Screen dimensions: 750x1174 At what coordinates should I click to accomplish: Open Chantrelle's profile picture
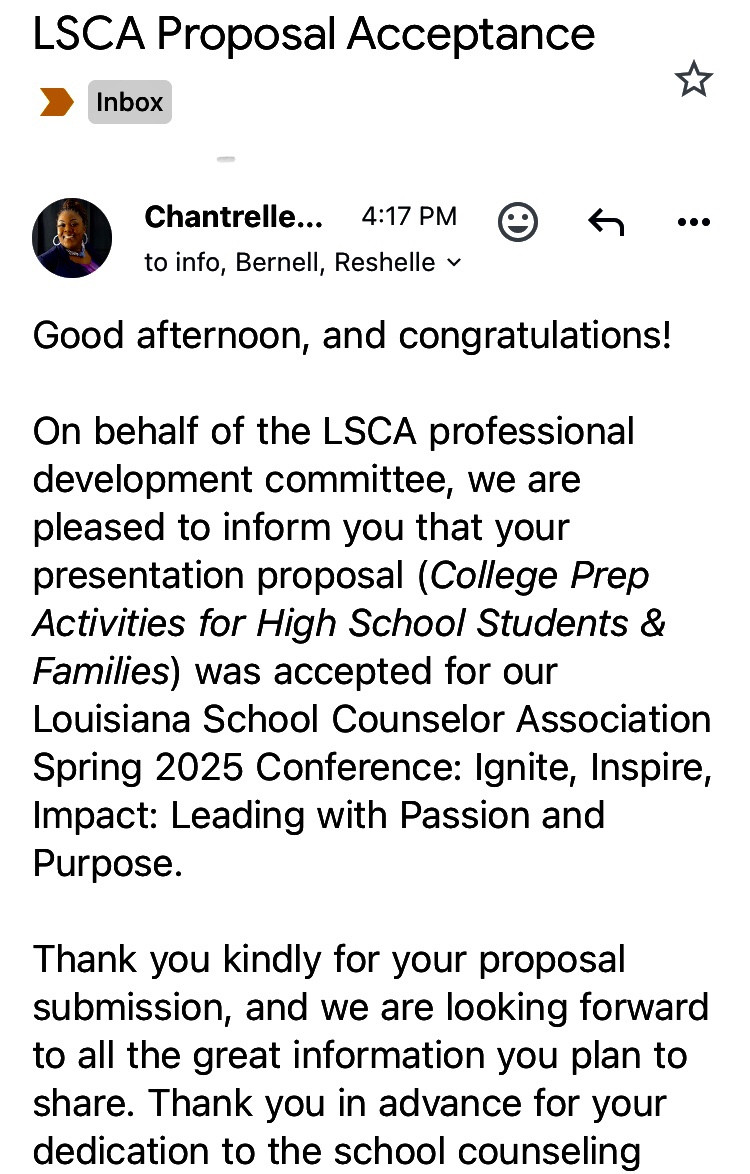[x=72, y=238]
